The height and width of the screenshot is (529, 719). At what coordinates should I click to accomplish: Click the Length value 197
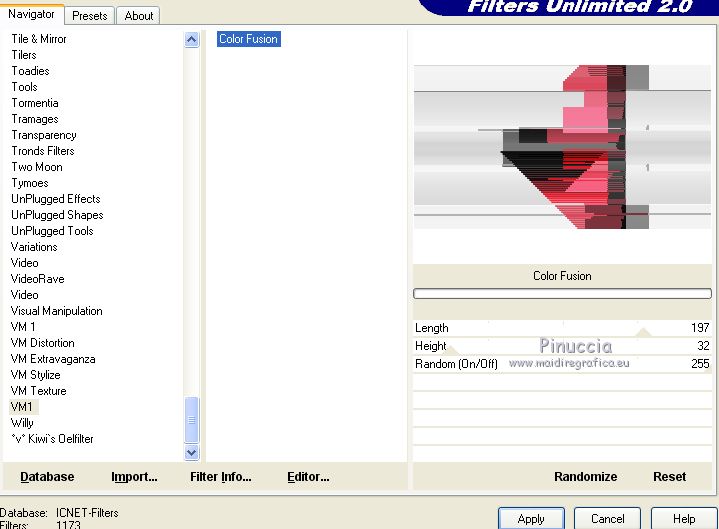click(x=700, y=328)
